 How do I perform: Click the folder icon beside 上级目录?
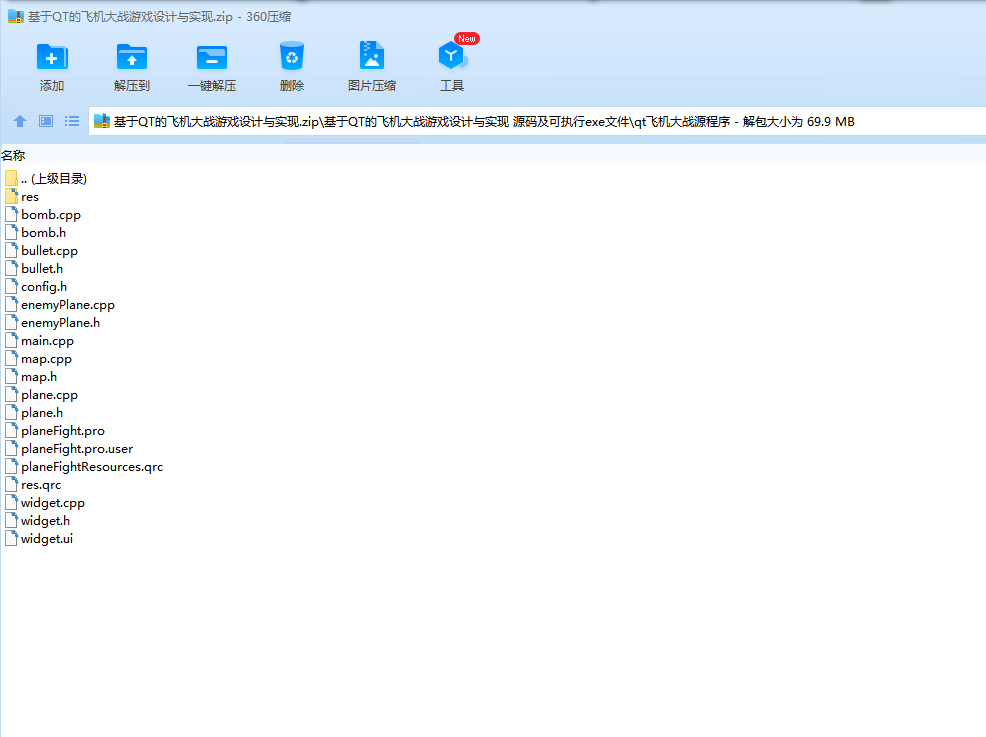point(11,179)
